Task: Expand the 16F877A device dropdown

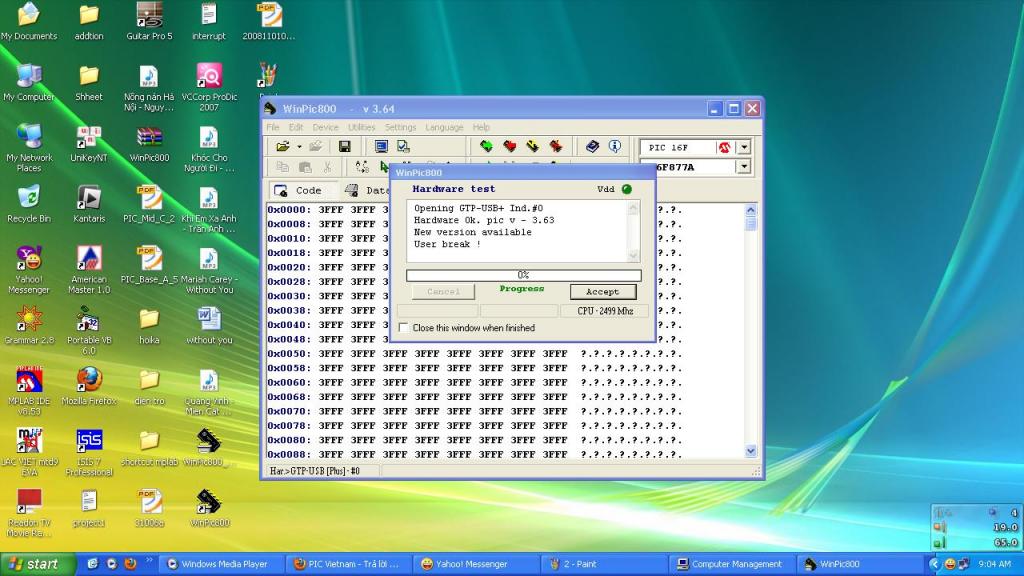Action: pos(743,167)
